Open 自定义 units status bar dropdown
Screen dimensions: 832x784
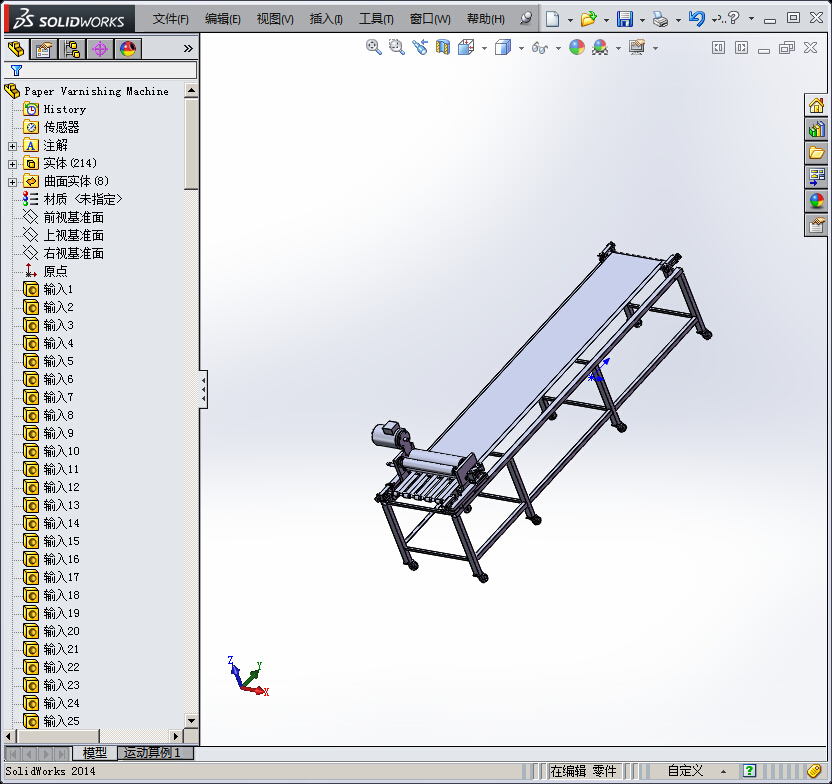pos(697,771)
